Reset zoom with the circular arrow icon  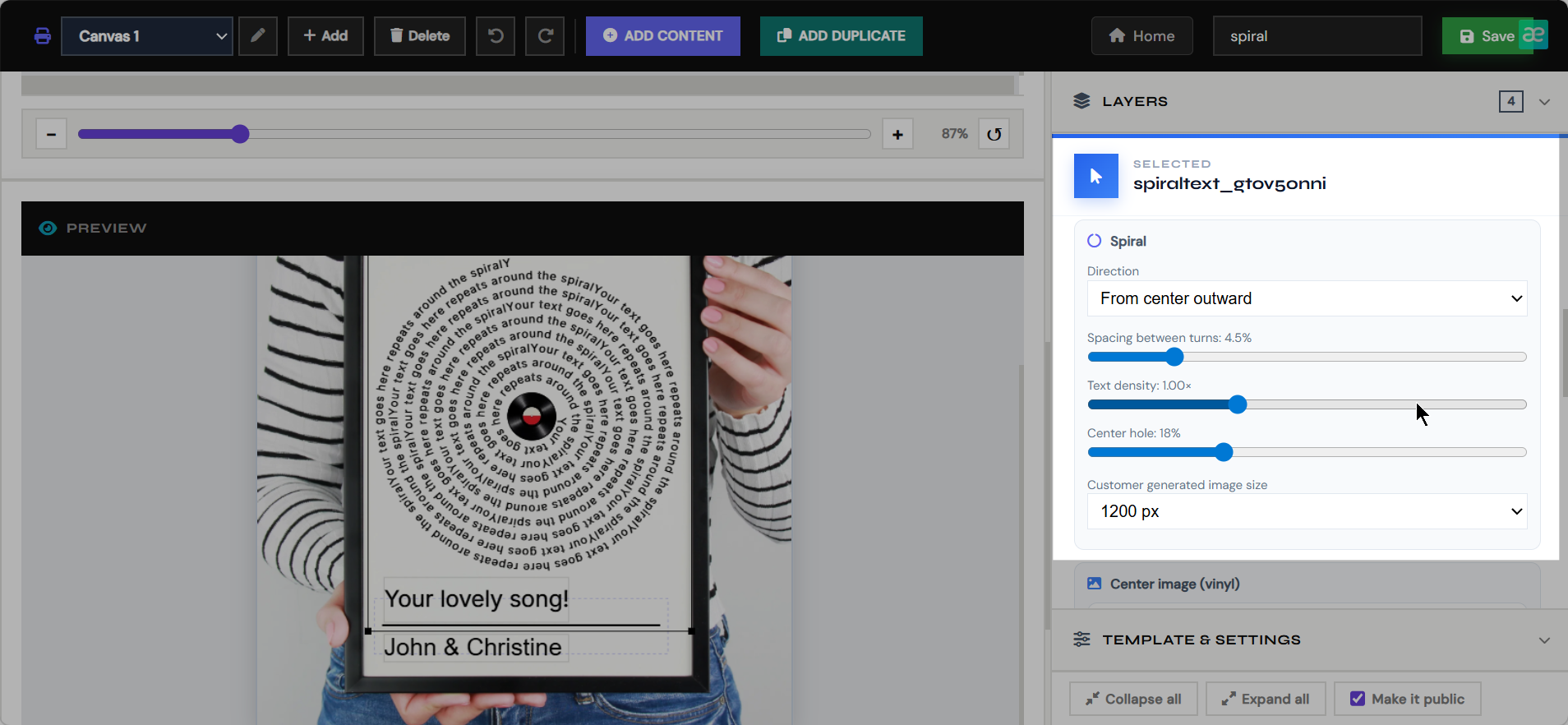coord(994,134)
